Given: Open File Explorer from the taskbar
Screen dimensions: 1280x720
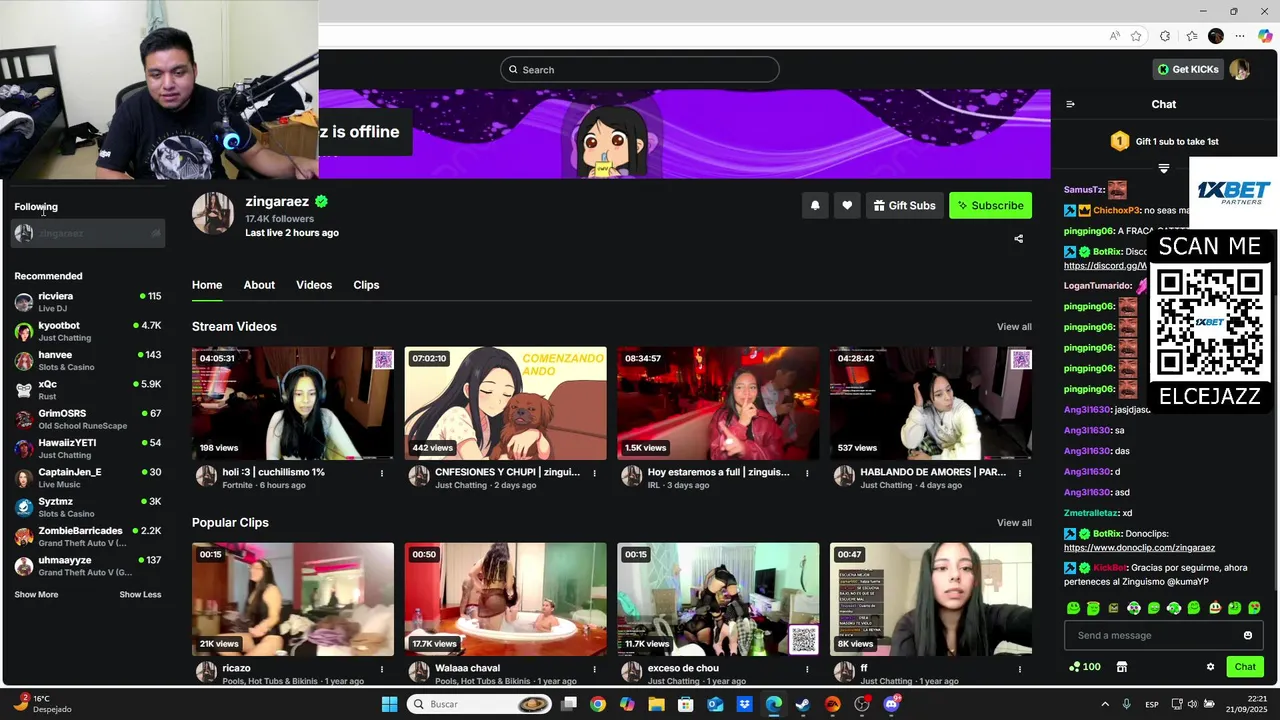Looking at the screenshot, I should point(656,704).
